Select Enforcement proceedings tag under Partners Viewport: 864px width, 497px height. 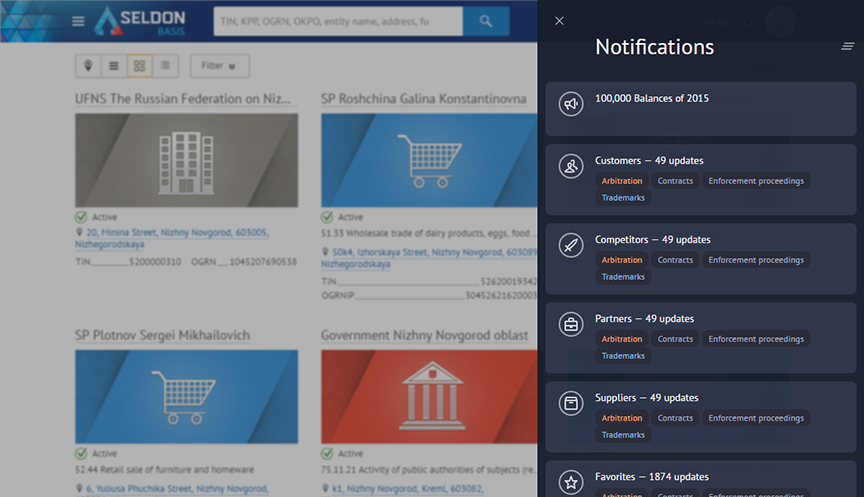point(756,339)
